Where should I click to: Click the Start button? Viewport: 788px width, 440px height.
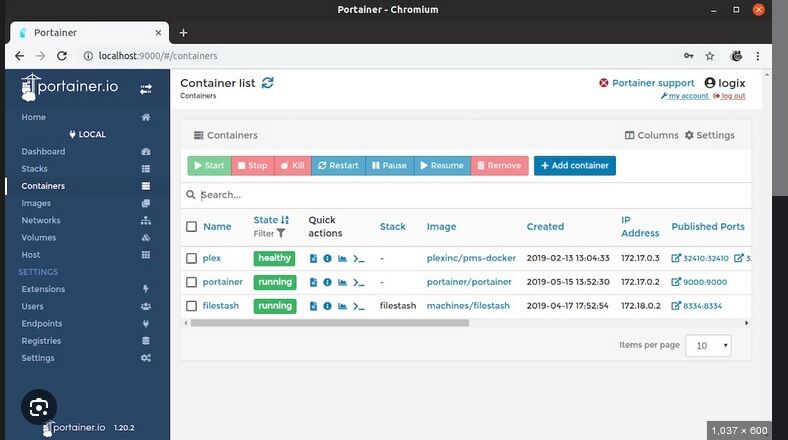tap(209, 166)
